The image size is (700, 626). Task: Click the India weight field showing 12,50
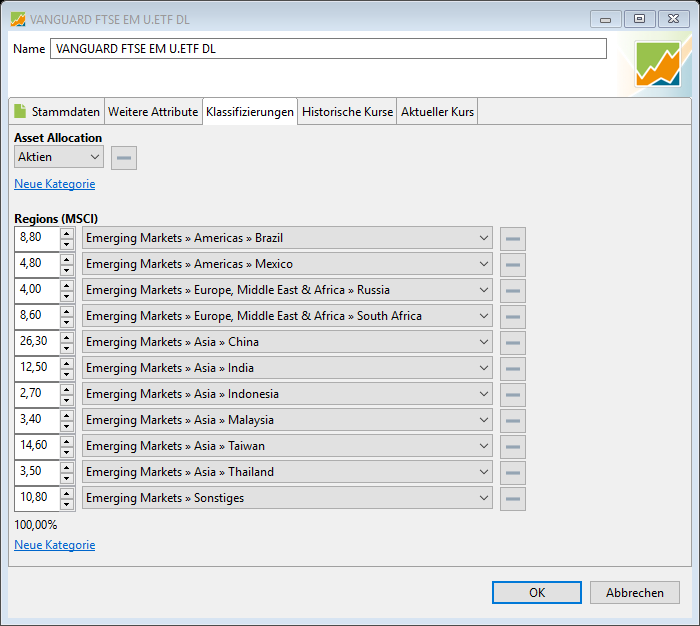point(37,368)
